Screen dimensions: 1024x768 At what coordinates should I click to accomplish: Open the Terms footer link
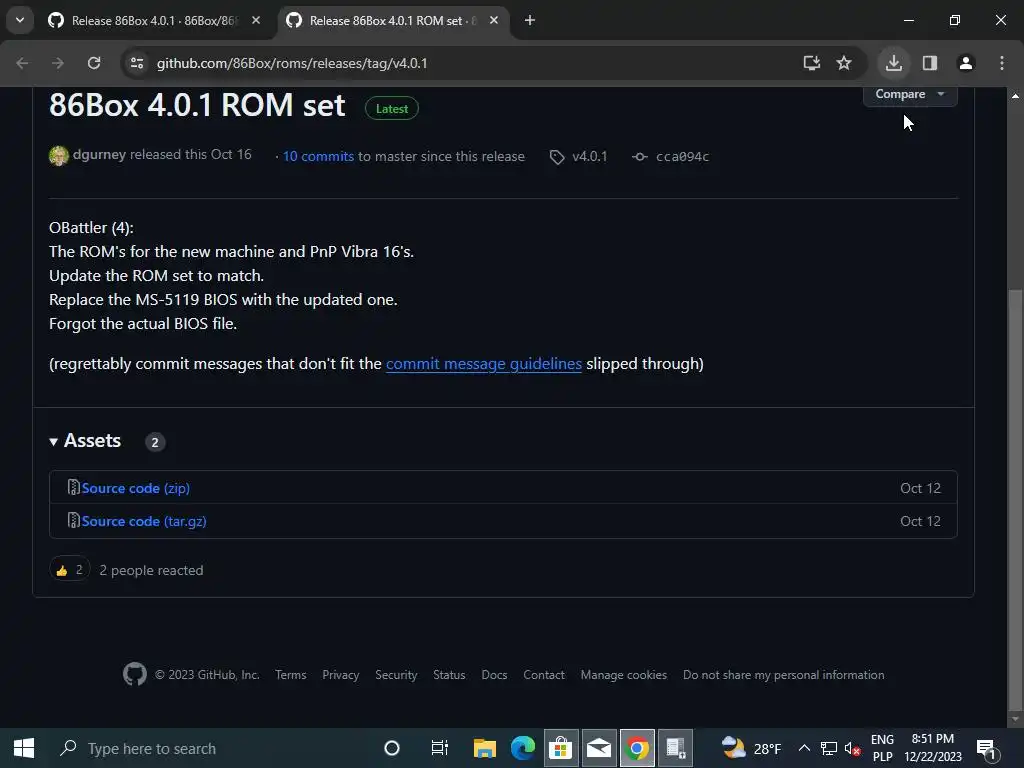pos(291,675)
